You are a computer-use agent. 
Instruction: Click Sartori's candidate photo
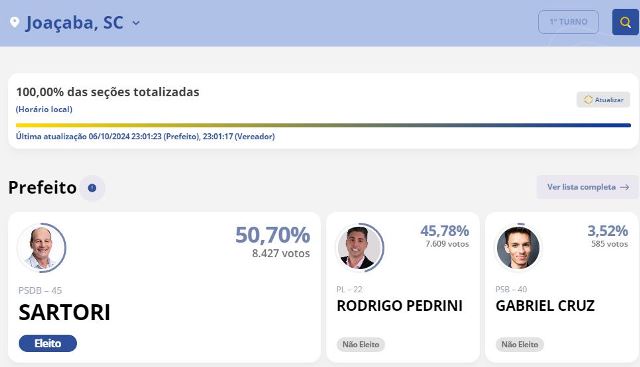[x=42, y=247]
